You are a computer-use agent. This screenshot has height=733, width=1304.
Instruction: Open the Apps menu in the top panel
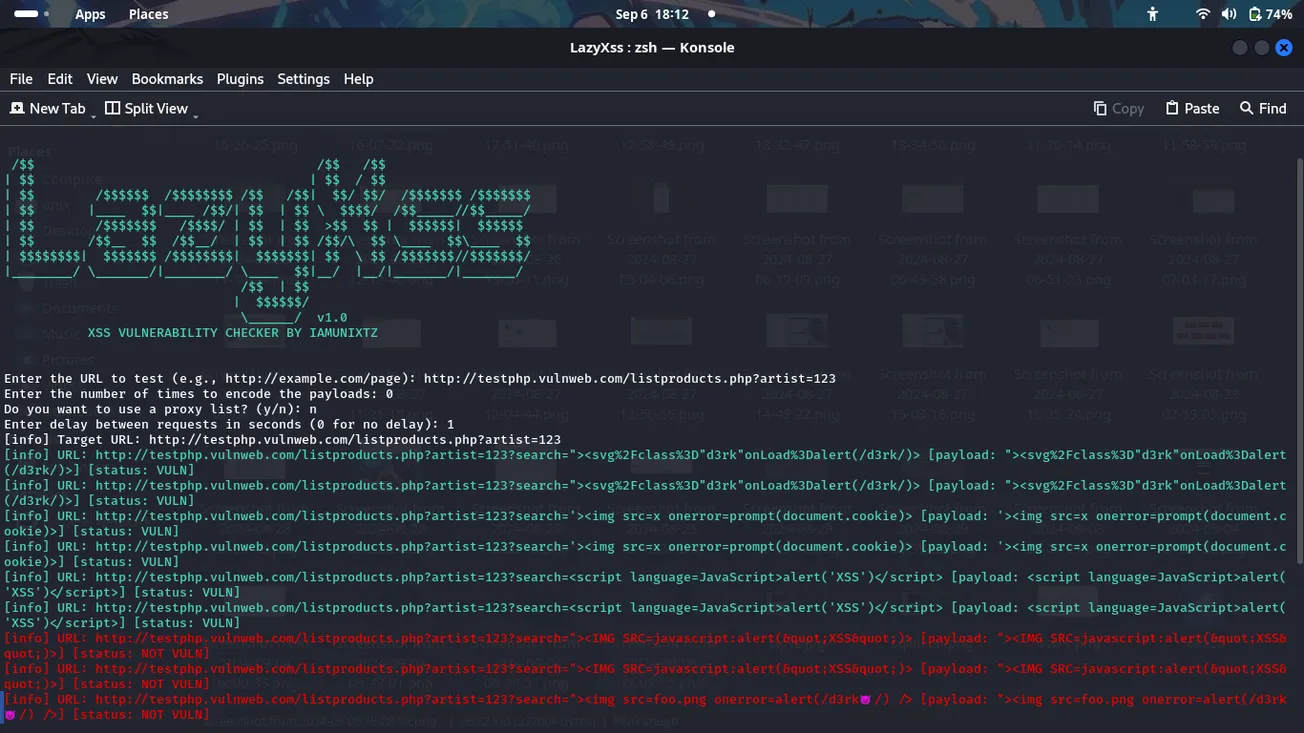(90, 14)
